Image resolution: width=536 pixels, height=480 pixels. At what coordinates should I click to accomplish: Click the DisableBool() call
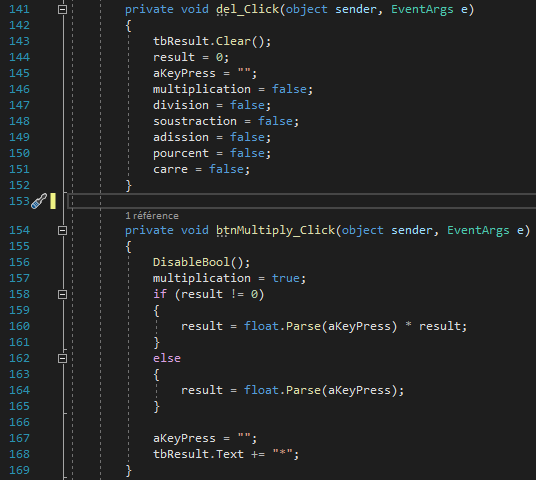click(x=201, y=262)
